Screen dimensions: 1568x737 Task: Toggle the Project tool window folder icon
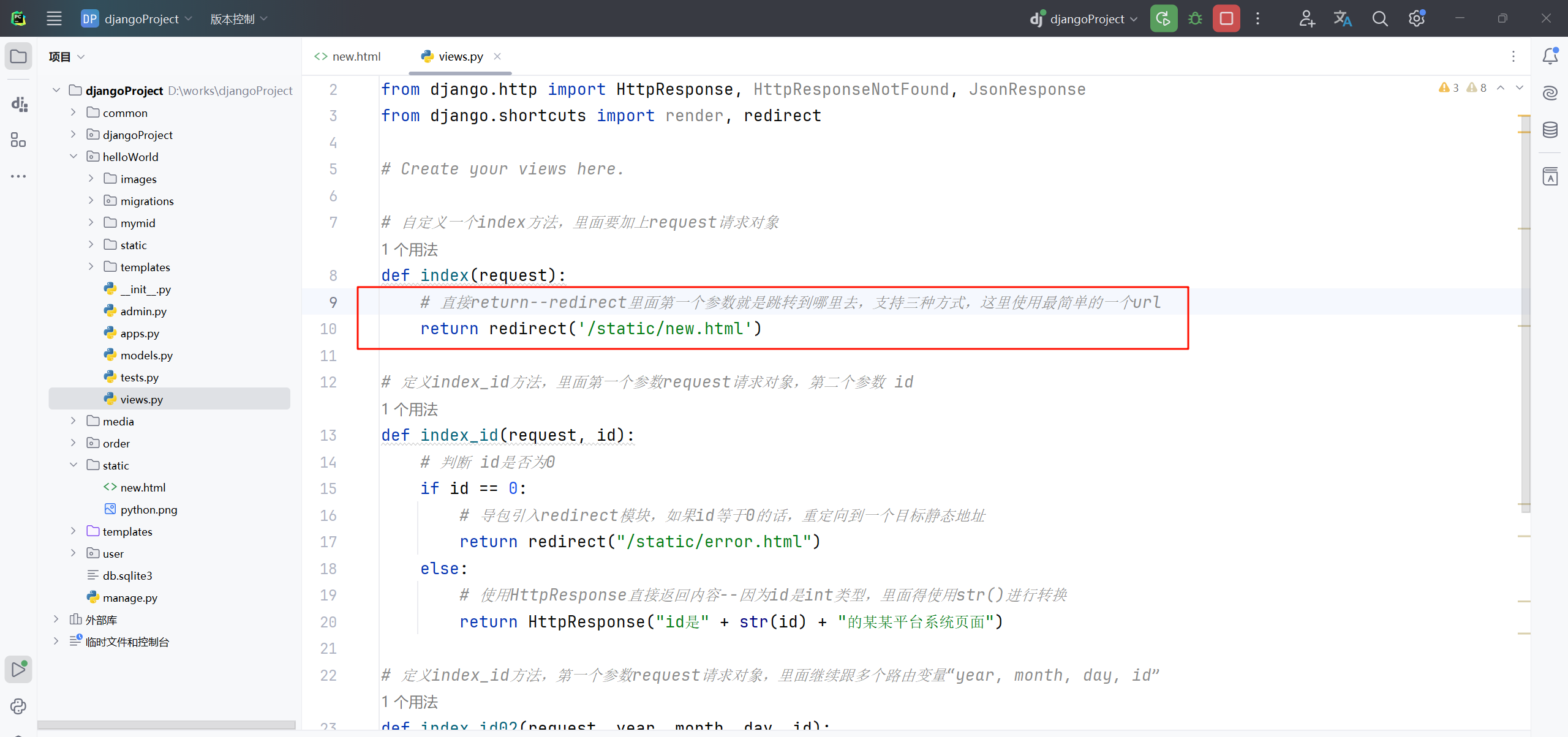[x=18, y=56]
